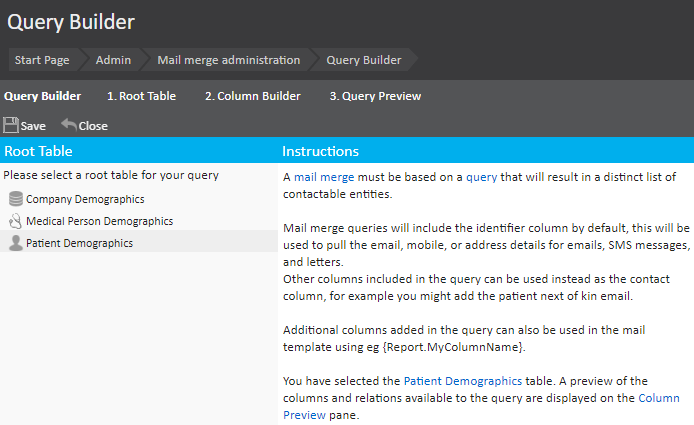
Task: Click the Close back-arrow icon
Action: 68,125
